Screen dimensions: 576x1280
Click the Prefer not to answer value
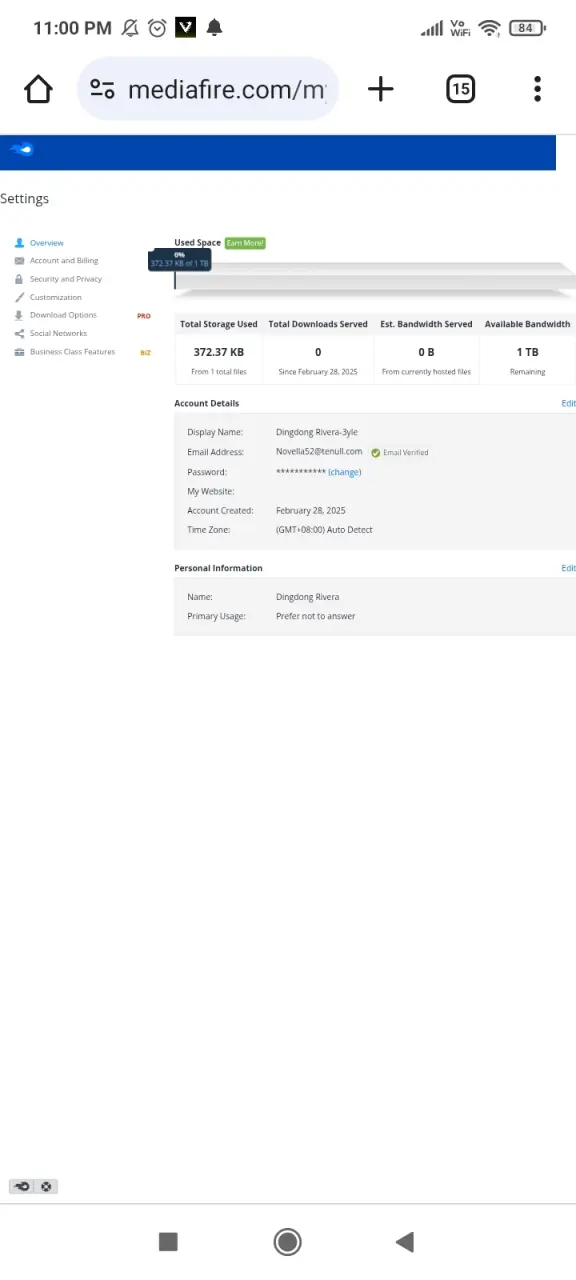point(316,616)
